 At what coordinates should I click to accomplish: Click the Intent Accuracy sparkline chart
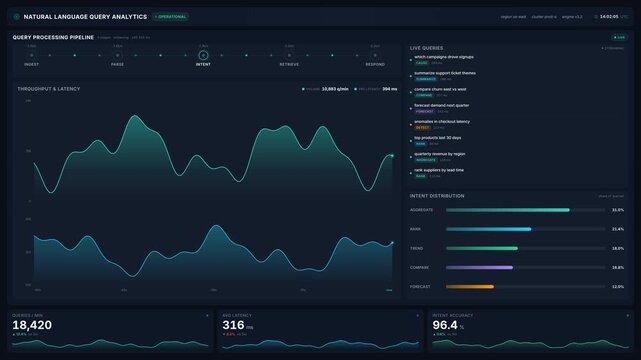tap(531, 344)
